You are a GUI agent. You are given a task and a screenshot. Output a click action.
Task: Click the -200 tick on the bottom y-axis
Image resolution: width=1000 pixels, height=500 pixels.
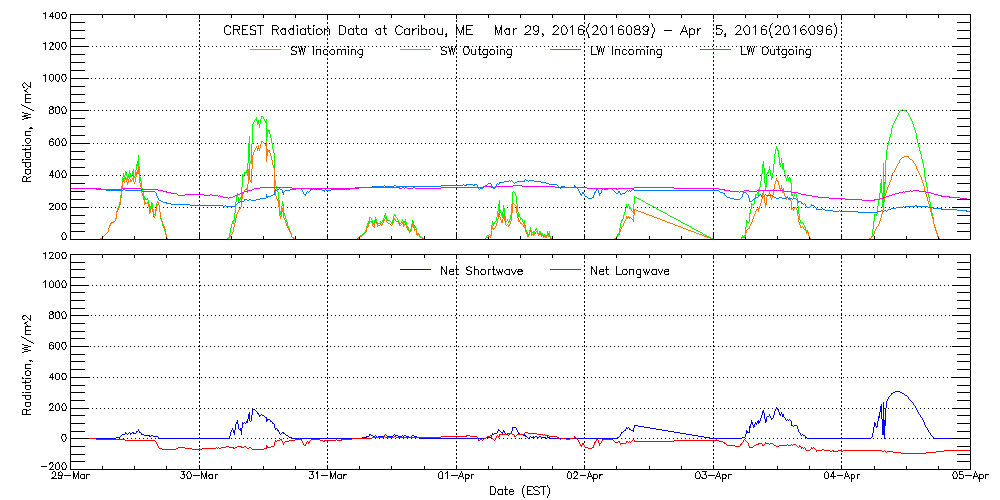[x=54, y=466]
